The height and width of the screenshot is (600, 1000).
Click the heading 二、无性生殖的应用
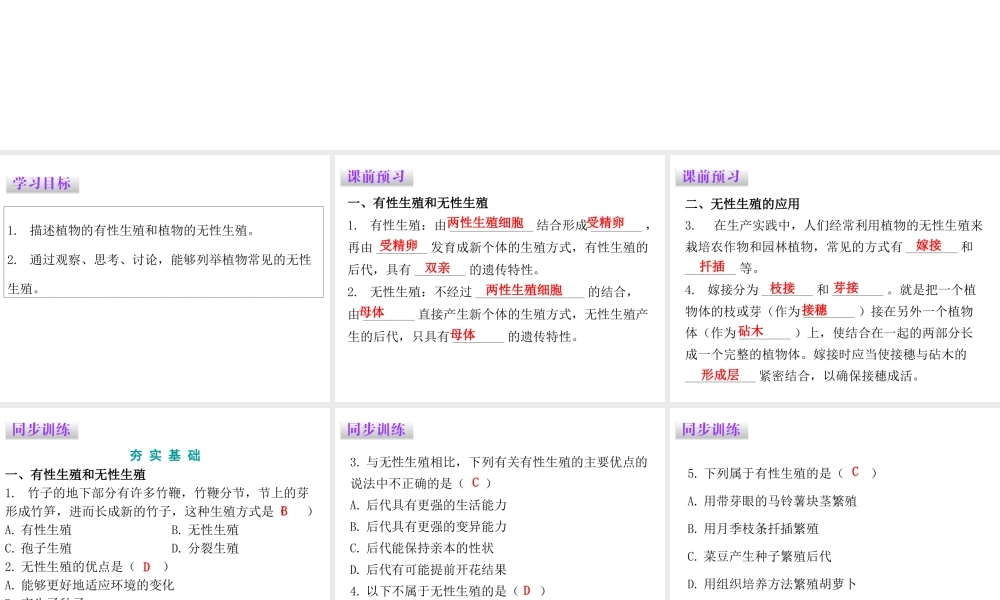[742, 204]
